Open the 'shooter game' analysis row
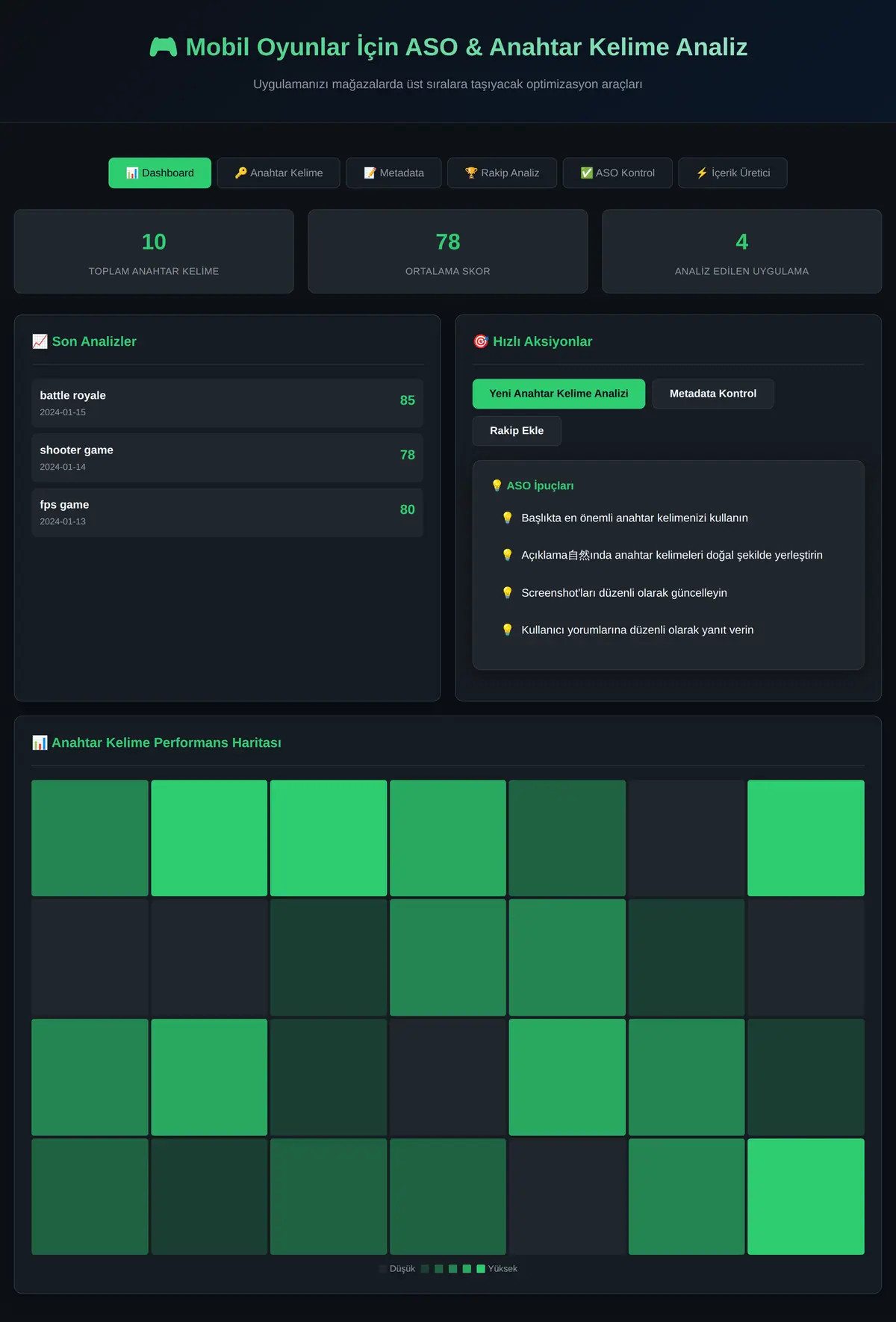 tap(228, 457)
